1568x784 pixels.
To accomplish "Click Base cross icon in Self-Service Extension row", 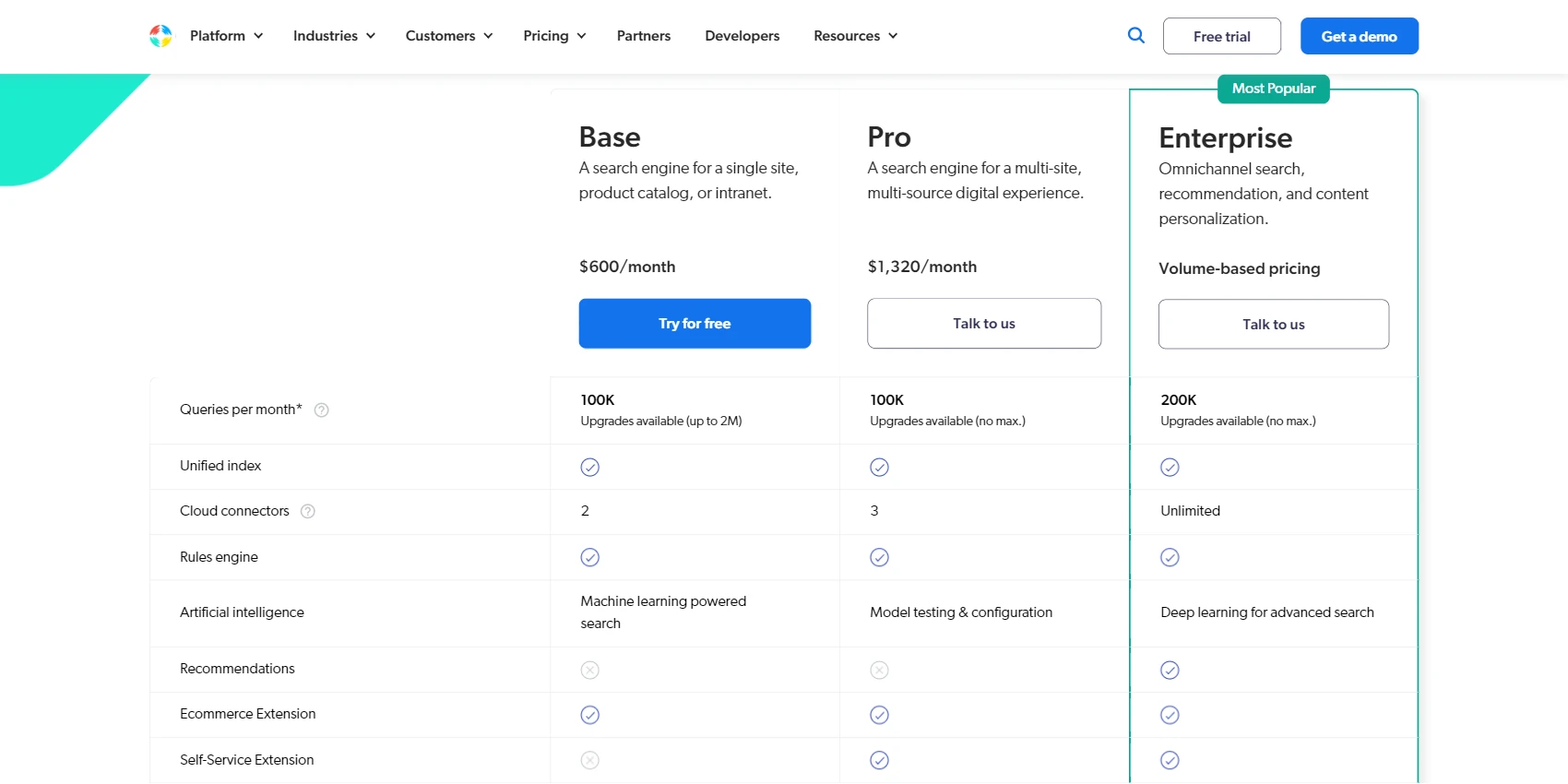I will click(x=590, y=760).
